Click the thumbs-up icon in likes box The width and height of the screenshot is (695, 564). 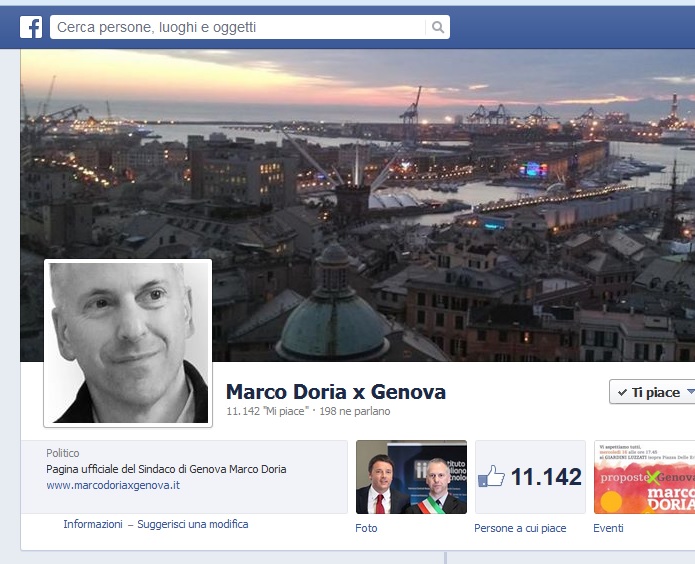pyautogui.click(x=491, y=477)
